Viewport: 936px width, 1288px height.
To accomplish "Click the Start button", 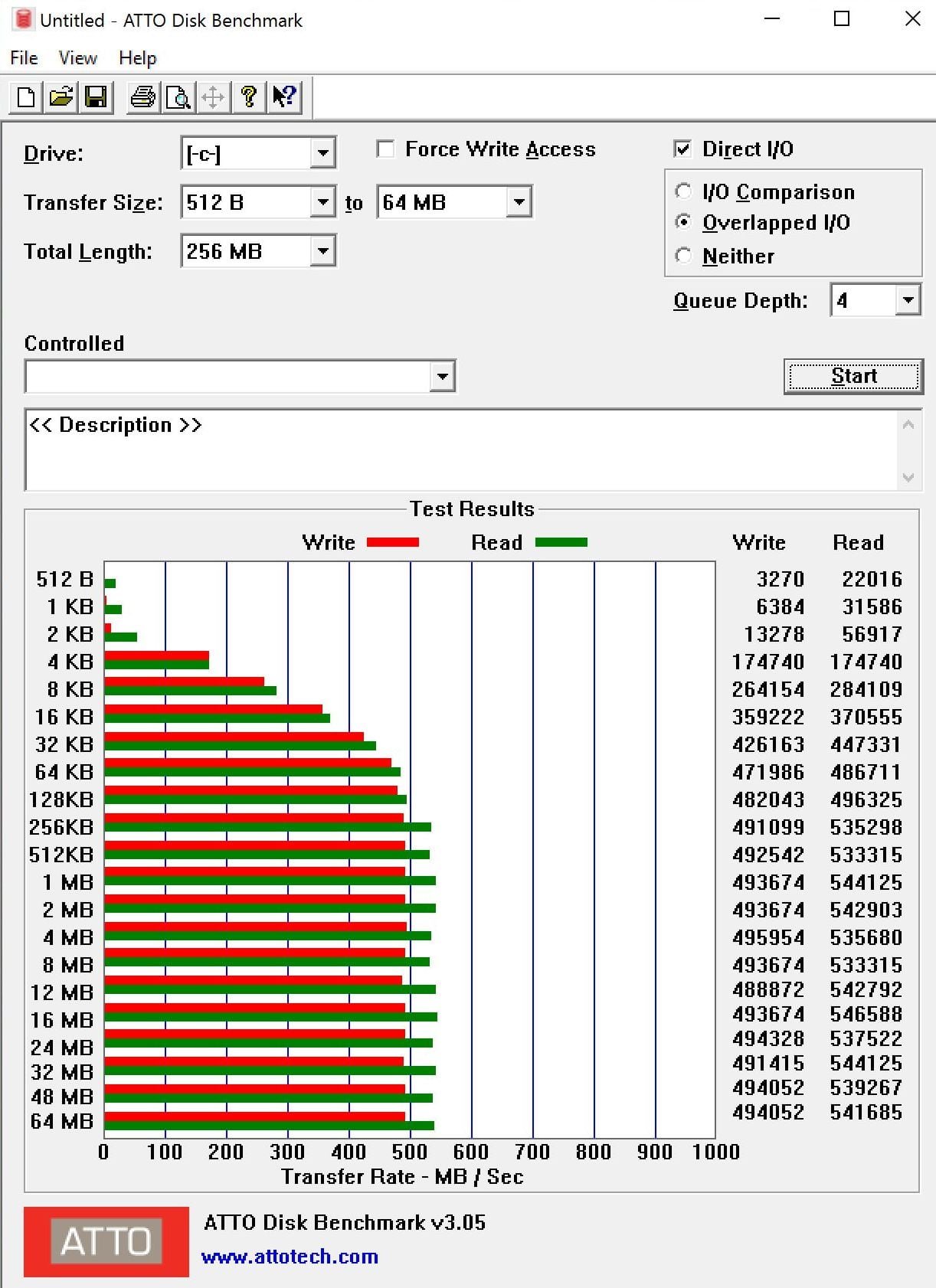I will click(x=853, y=376).
